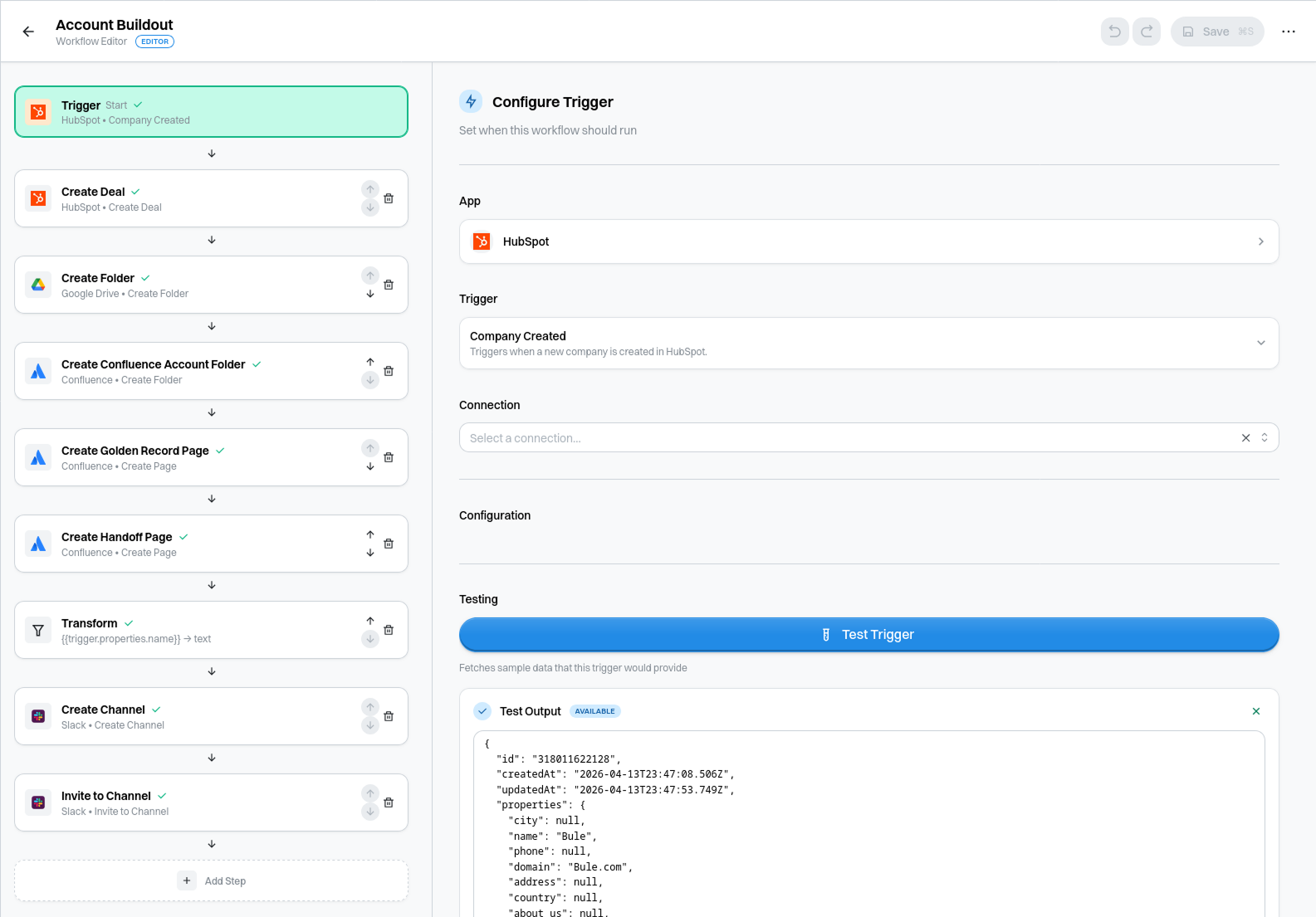Go back using the left arrow
The height and width of the screenshot is (917, 1316).
point(28,32)
